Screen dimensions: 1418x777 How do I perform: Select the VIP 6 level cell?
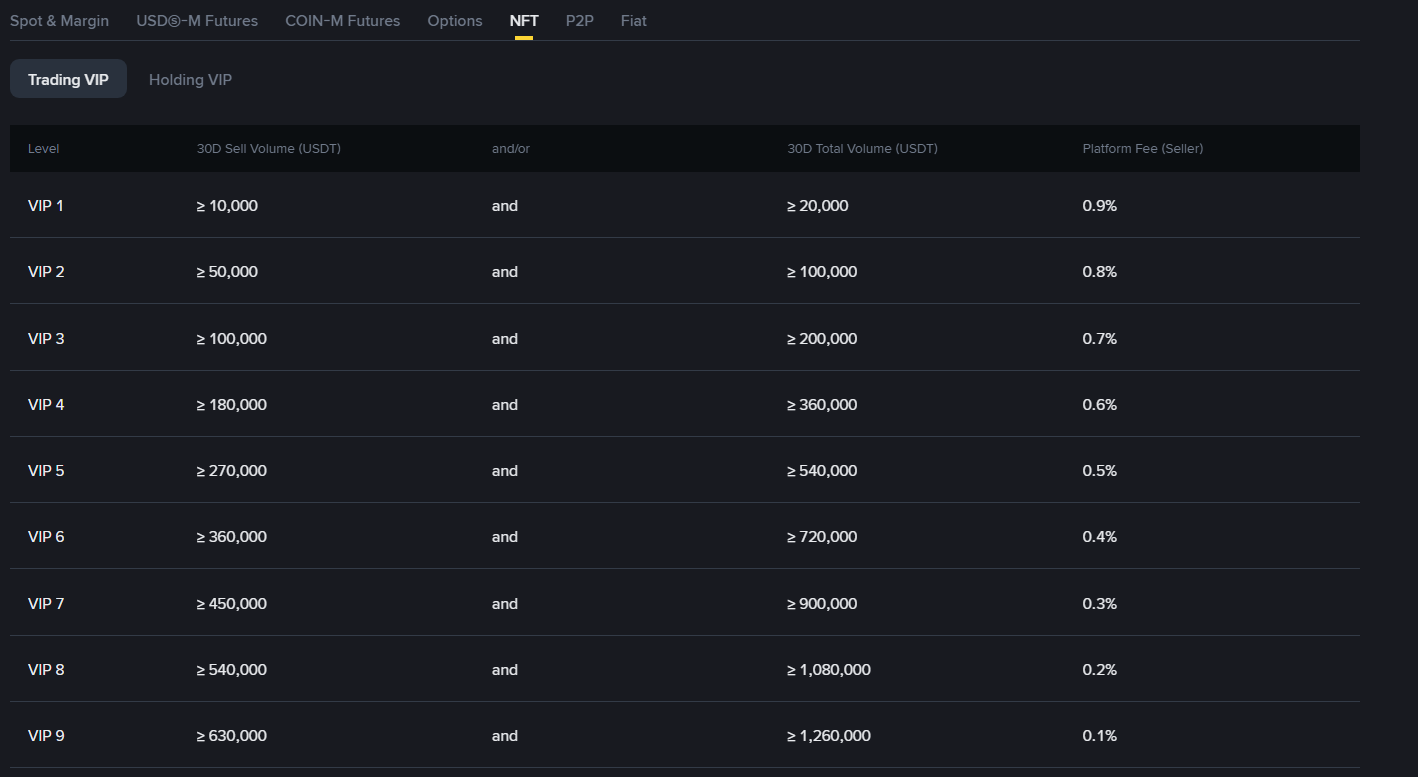[x=46, y=536]
